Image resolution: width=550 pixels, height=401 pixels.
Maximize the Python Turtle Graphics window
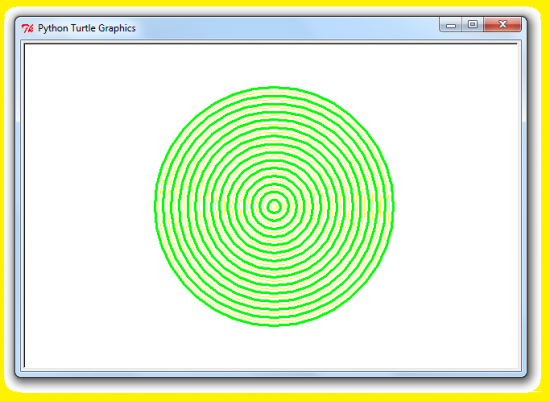click(x=472, y=24)
